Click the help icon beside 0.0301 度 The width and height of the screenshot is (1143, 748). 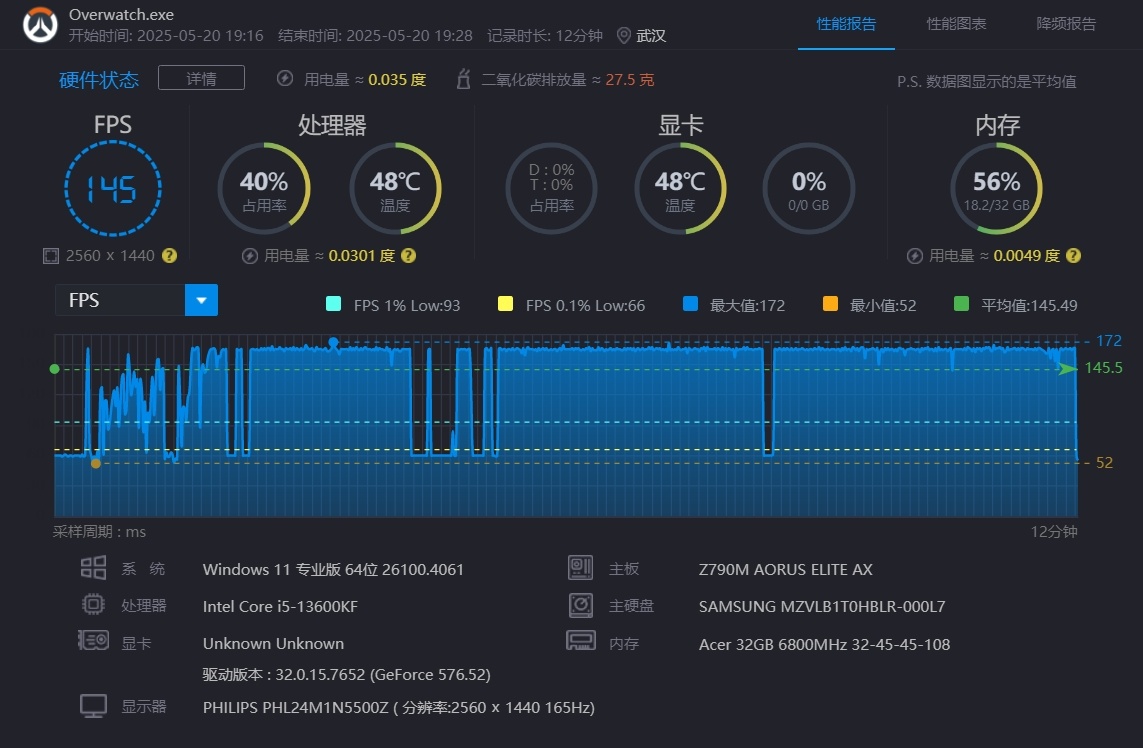408,256
